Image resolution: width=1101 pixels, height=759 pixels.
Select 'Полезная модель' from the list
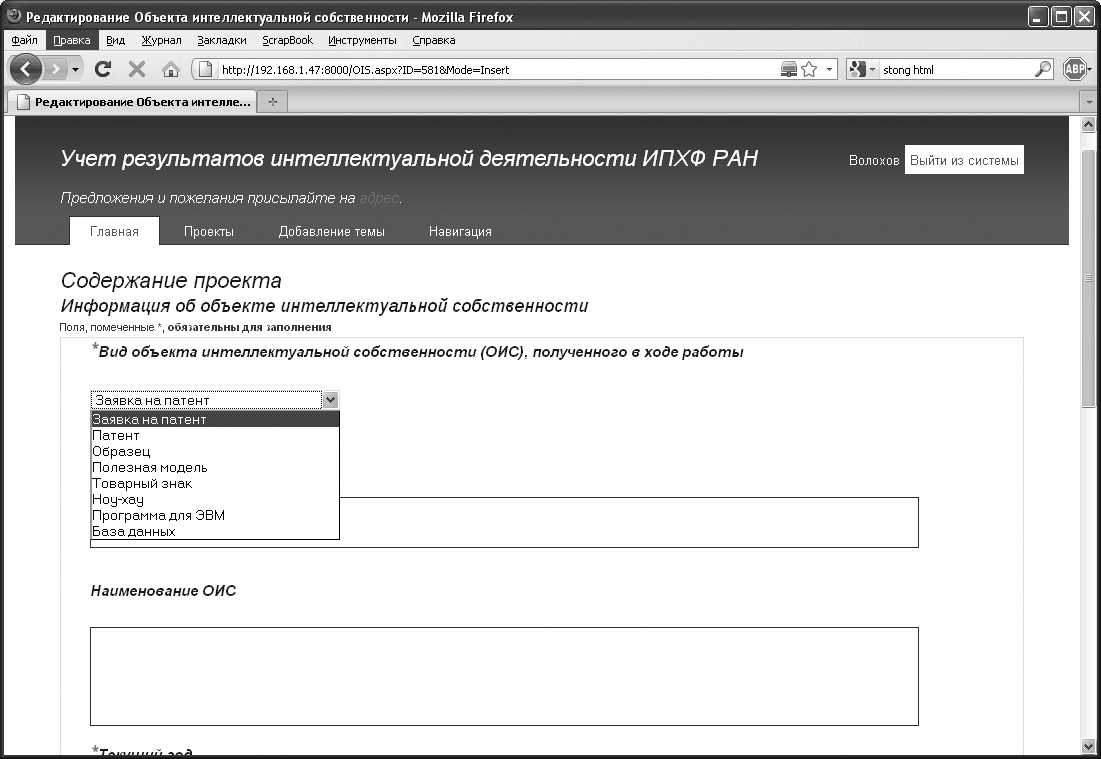click(150, 467)
